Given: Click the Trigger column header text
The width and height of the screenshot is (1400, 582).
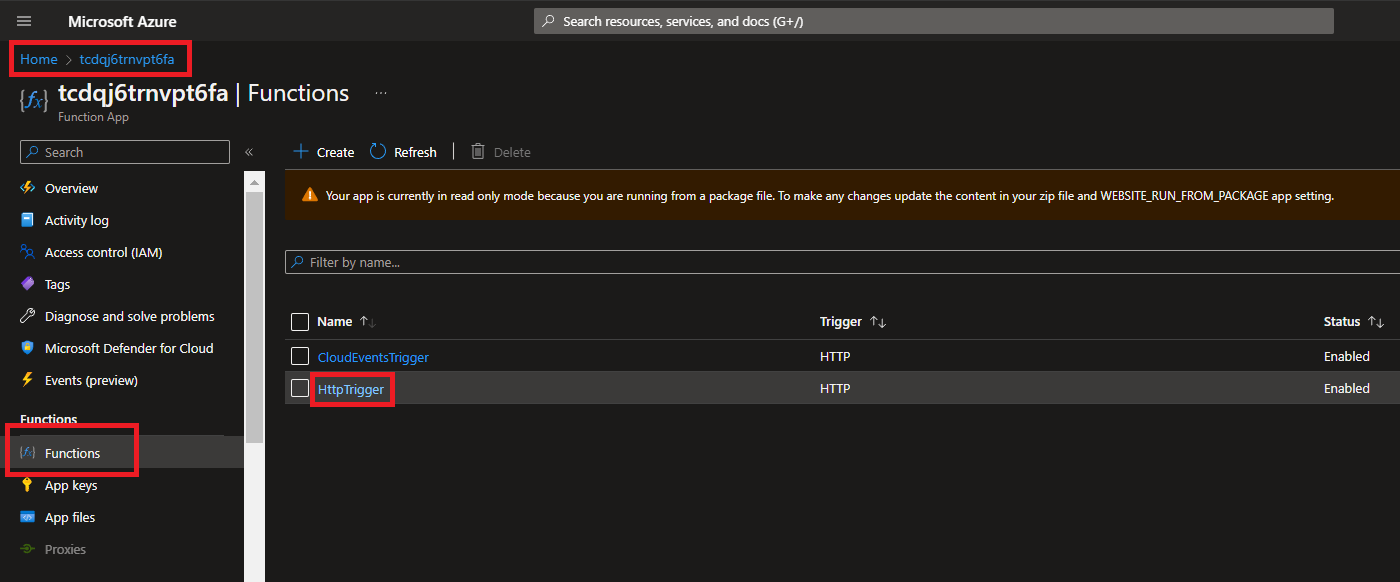Looking at the screenshot, I should pos(841,322).
